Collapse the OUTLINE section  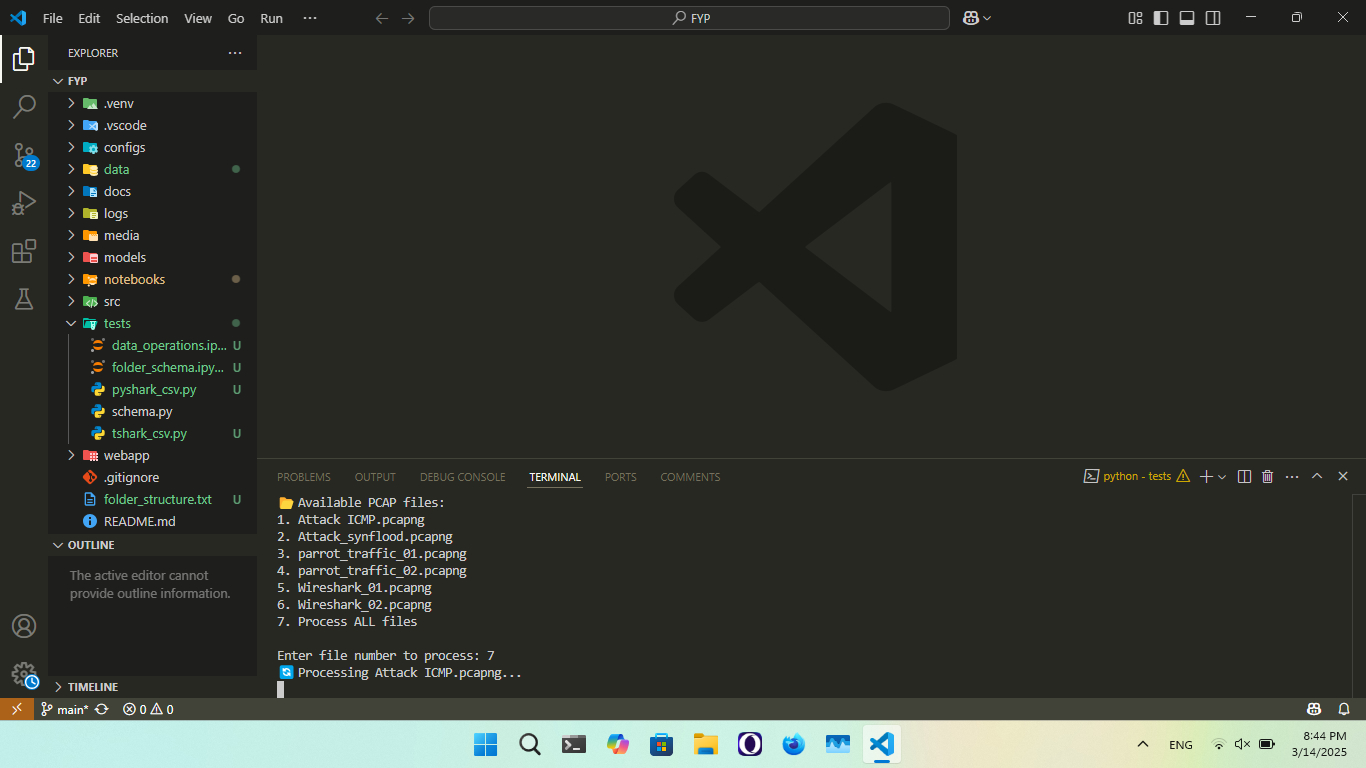(58, 545)
